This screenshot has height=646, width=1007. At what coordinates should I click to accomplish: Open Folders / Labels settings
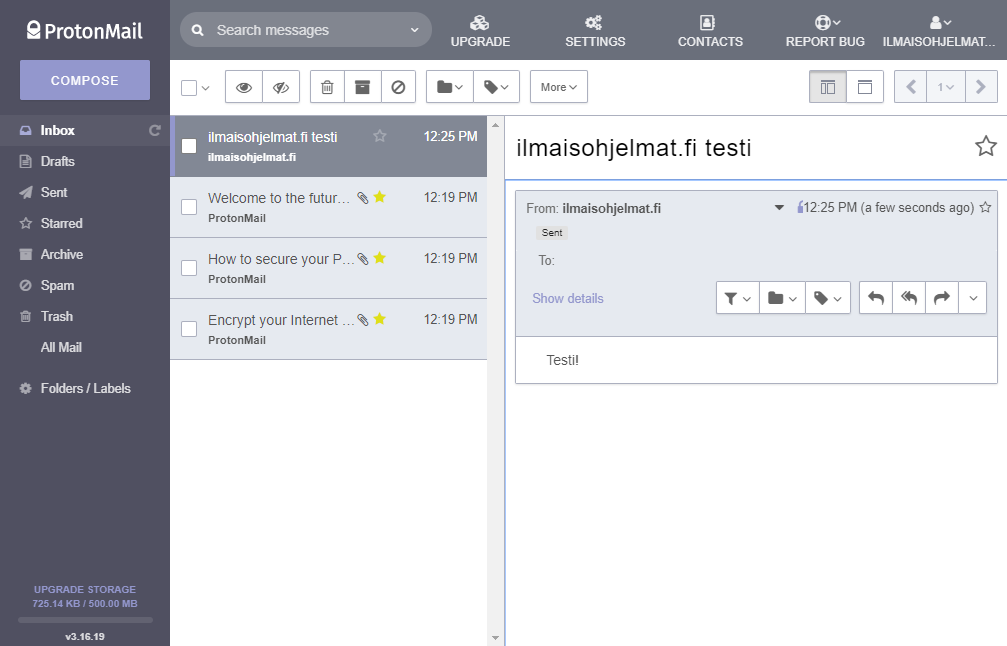point(85,388)
